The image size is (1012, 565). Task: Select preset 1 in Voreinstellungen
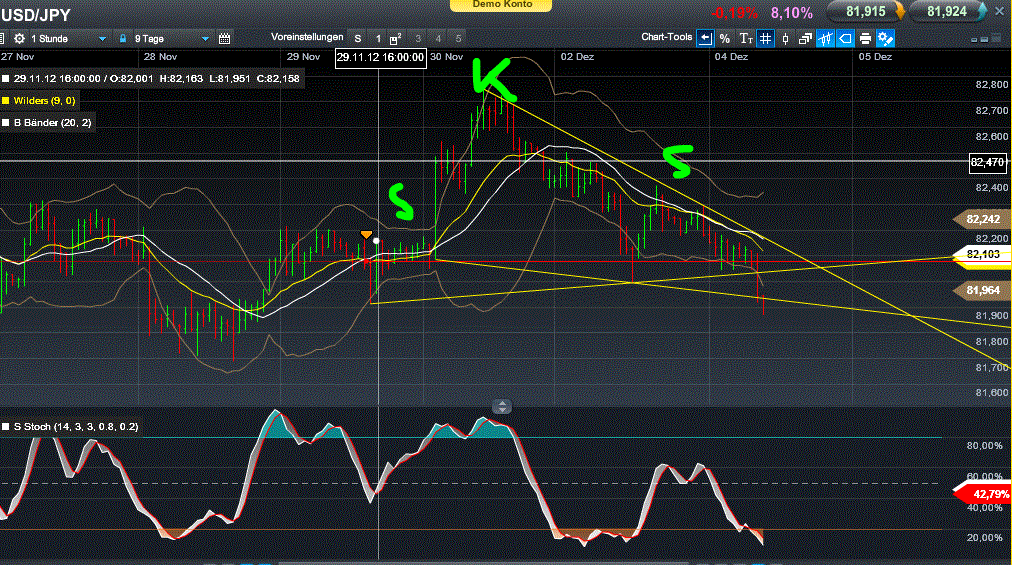point(377,38)
